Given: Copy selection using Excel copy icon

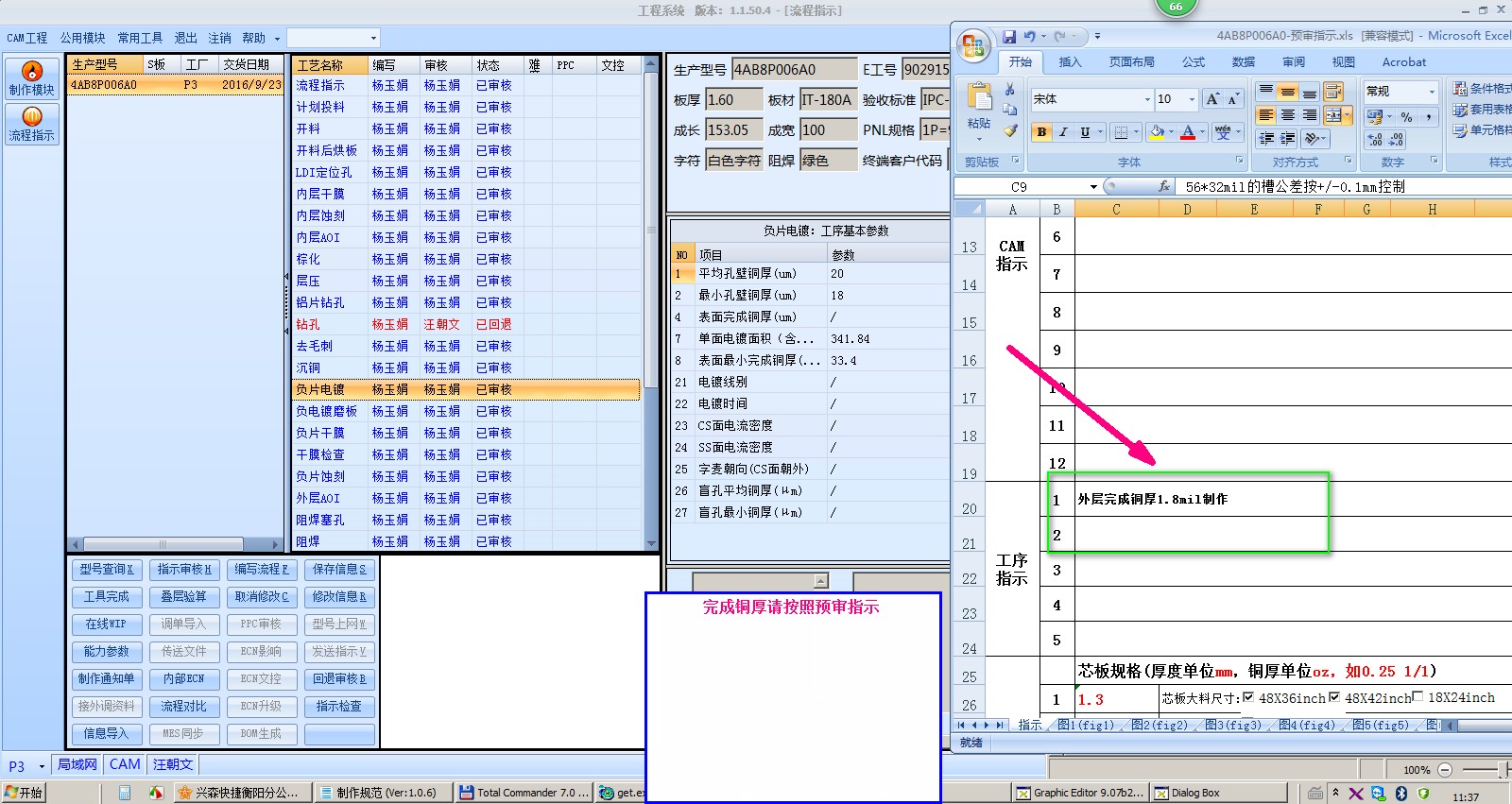Looking at the screenshot, I should (x=1009, y=110).
